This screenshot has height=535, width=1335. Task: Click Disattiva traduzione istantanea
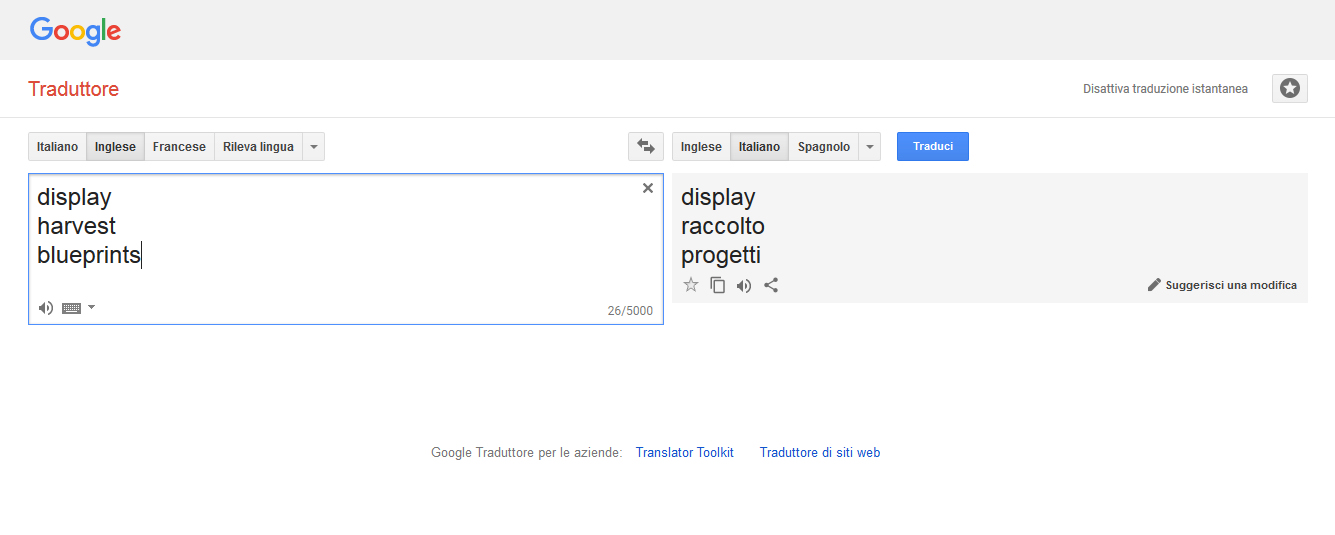click(1165, 89)
